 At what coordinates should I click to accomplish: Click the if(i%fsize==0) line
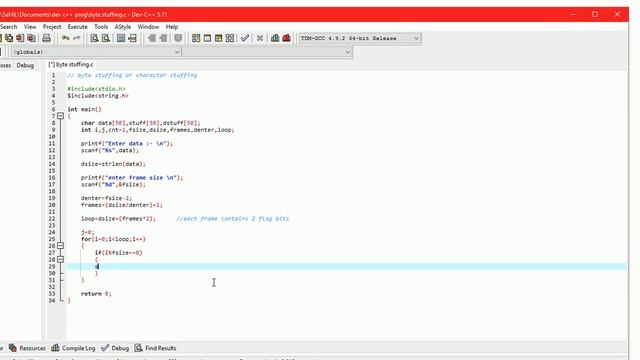click(x=118, y=253)
